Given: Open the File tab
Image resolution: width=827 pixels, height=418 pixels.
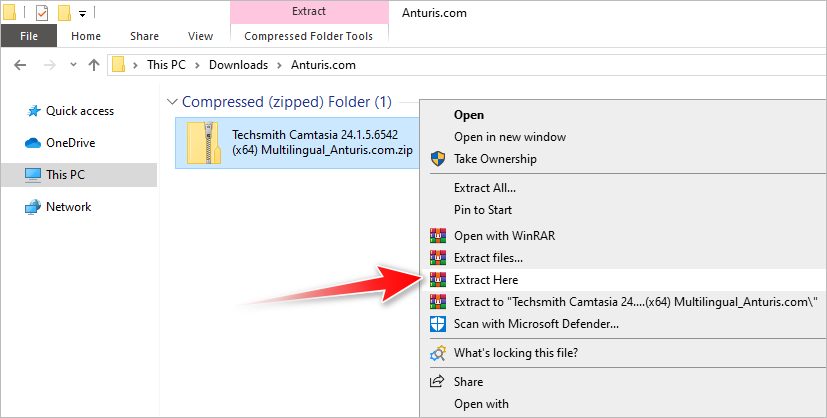Looking at the screenshot, I should (29, 36).
